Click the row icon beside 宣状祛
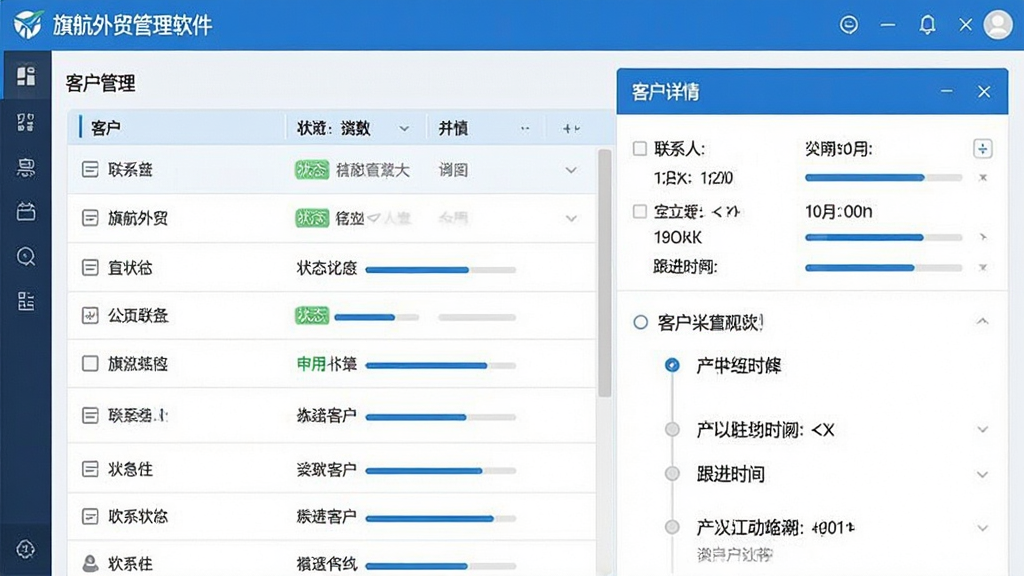Viewport: 1024px width, 576px height. [90, 267]
